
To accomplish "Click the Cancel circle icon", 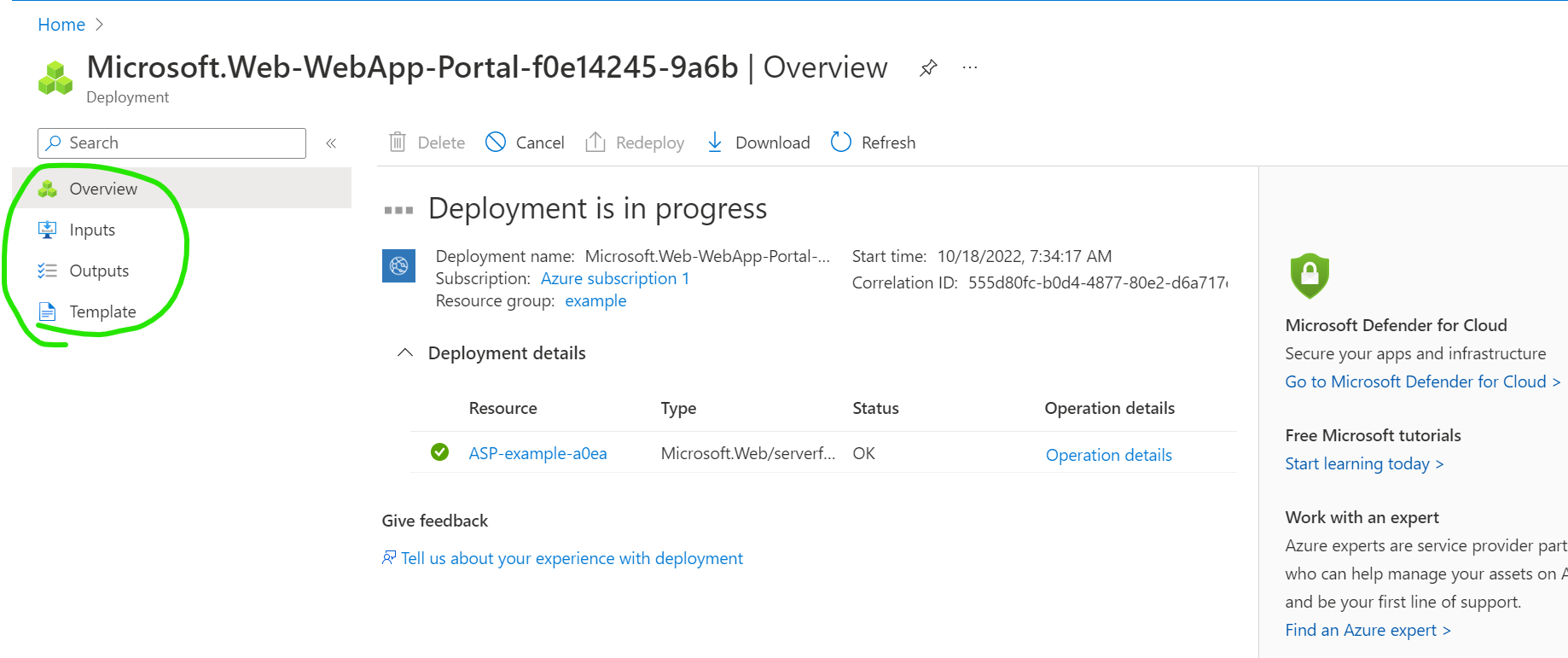I will click(496, 142).
